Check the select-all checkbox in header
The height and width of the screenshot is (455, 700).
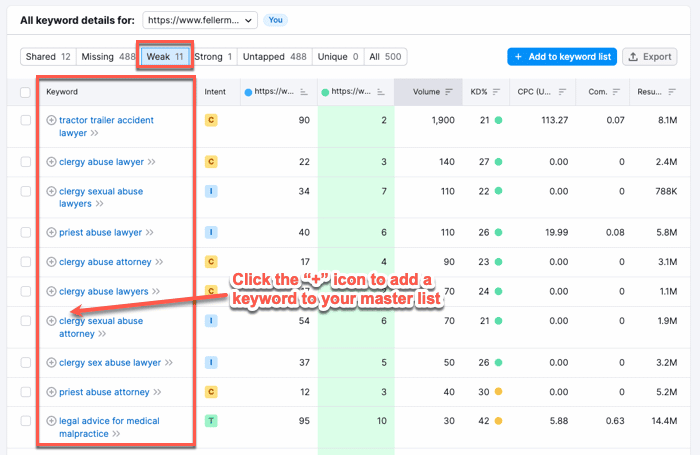[x=26, y=92]
